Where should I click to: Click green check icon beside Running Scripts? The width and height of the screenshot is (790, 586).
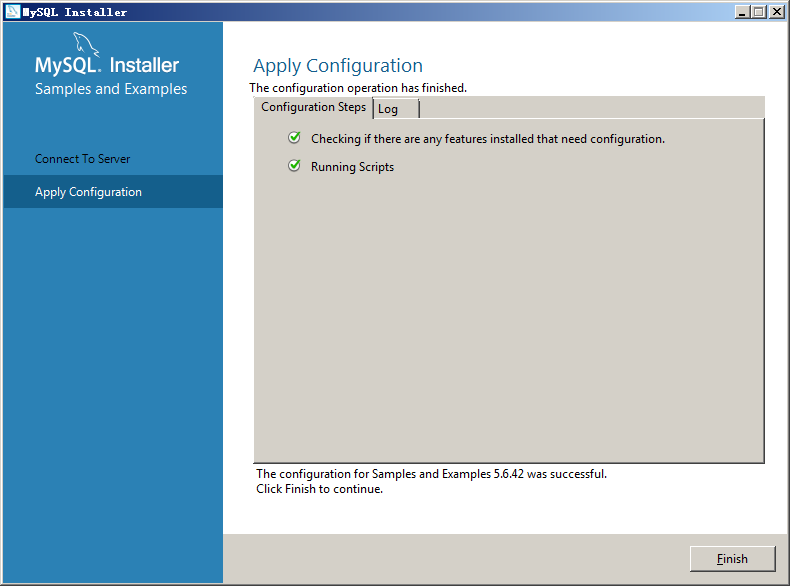pyautogui.click(x=294, y=166)
